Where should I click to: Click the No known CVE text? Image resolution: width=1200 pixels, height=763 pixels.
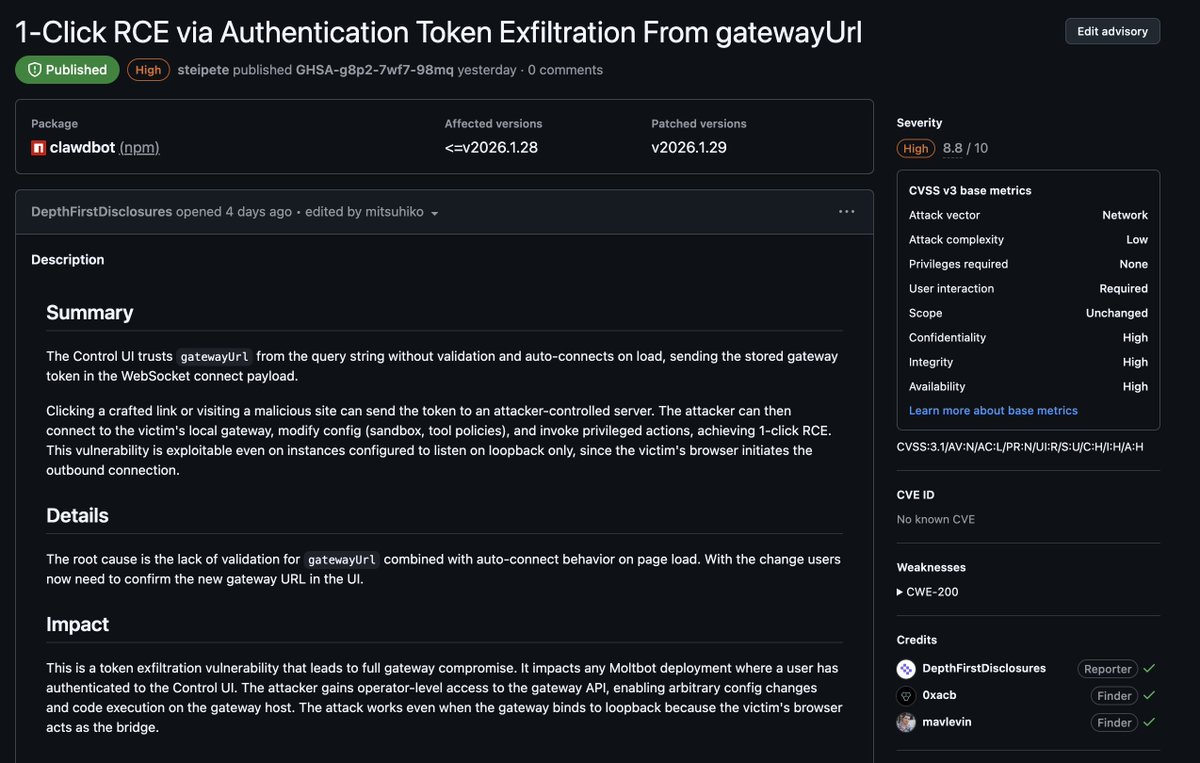(x=936, y=519)
